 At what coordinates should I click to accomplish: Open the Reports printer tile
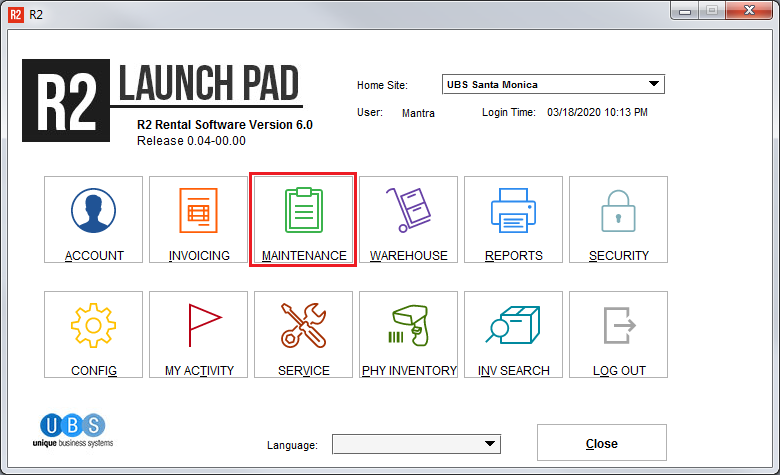click(513, 219)
